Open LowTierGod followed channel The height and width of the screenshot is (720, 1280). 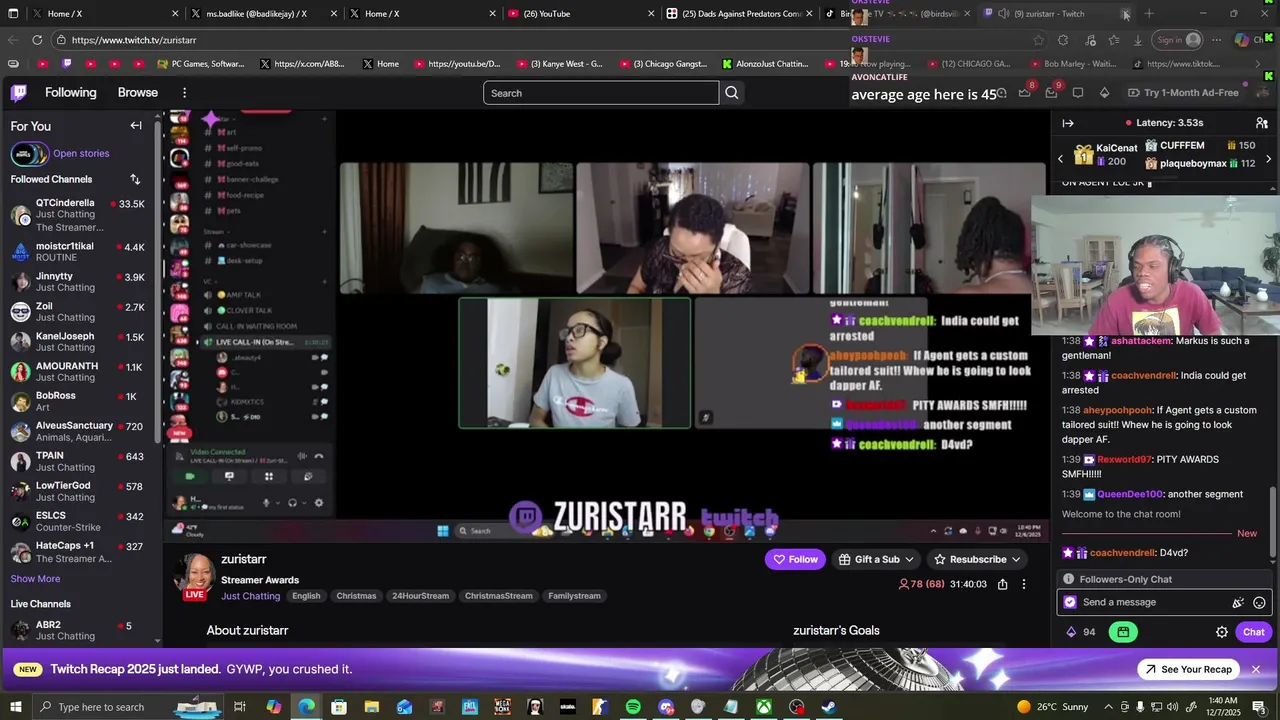point(80,491)
